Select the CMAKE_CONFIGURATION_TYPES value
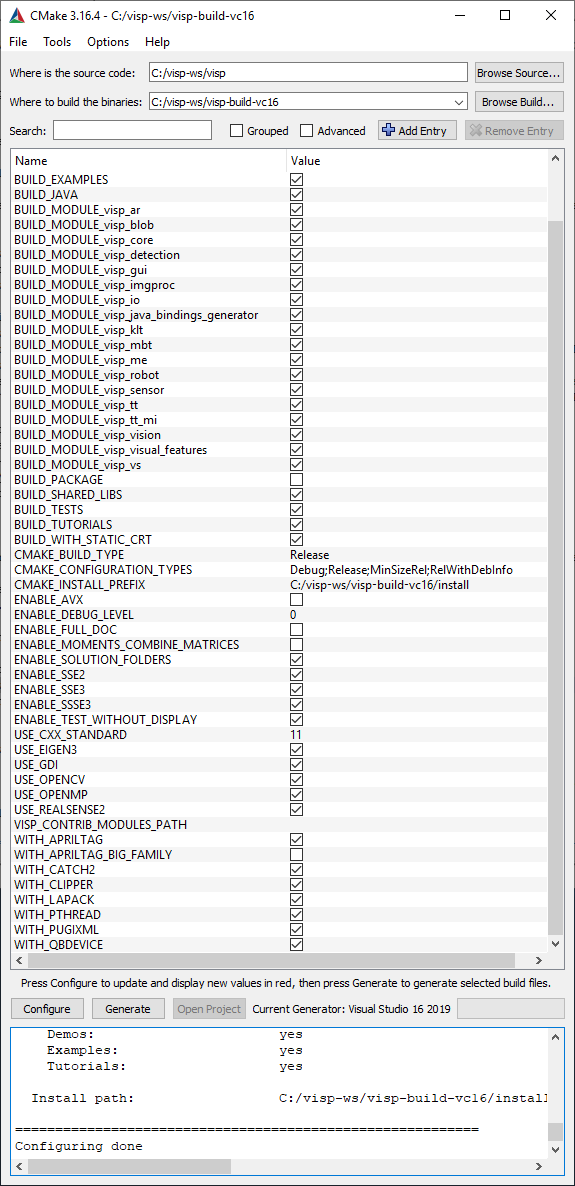 [x=401, y=570]
